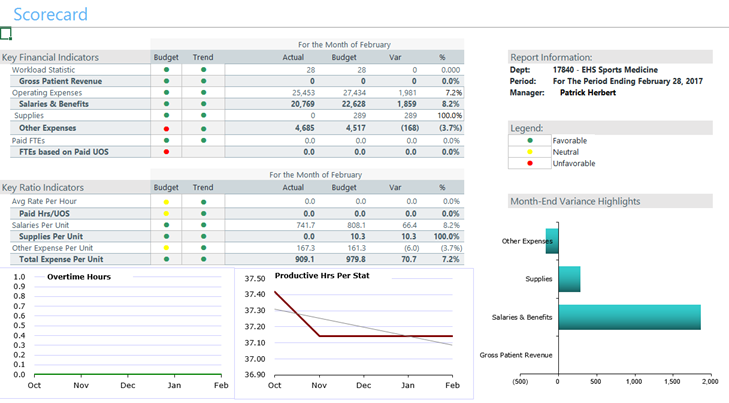Image resolution: width=729 pixels, height=403 pixels.
Task: Click the red Budget indicator for Other Expenses
Action: pos(166,128)
